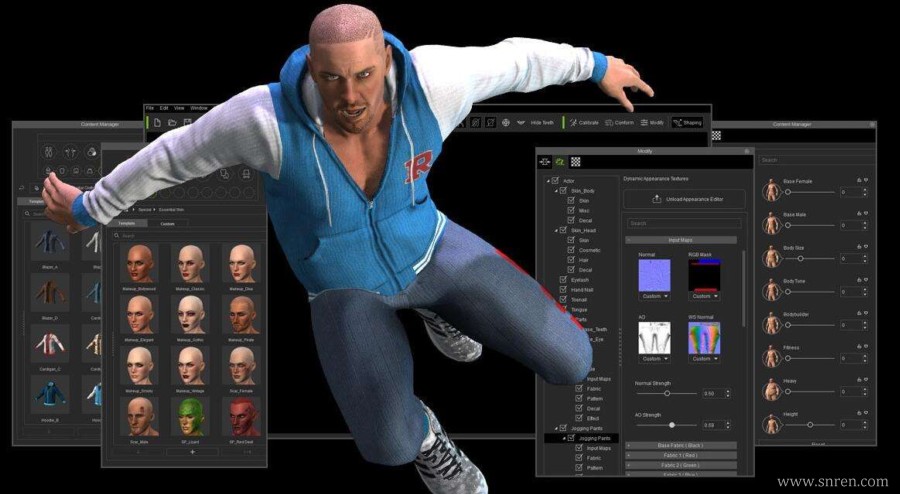Screen dimensions: 900x494
Task: Collapse the Skin_Body tree node arrow
Action: pos(556,190)
